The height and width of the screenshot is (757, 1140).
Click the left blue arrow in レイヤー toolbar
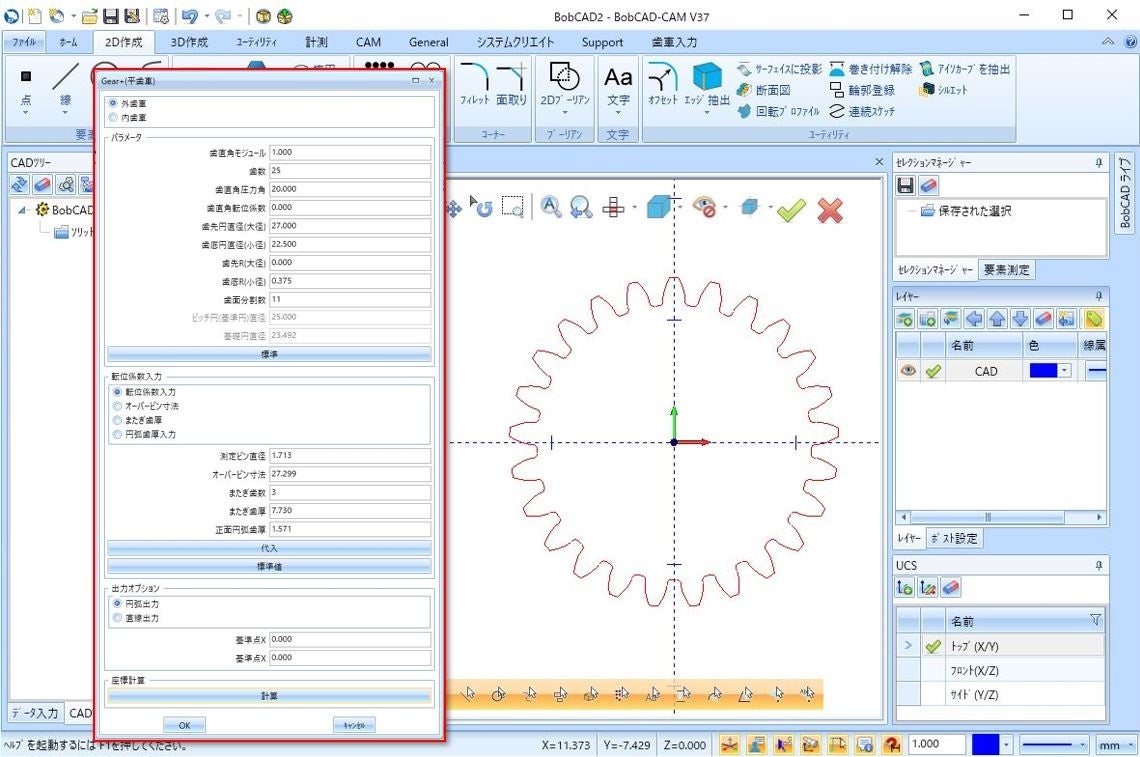click(x=974, y=319)
